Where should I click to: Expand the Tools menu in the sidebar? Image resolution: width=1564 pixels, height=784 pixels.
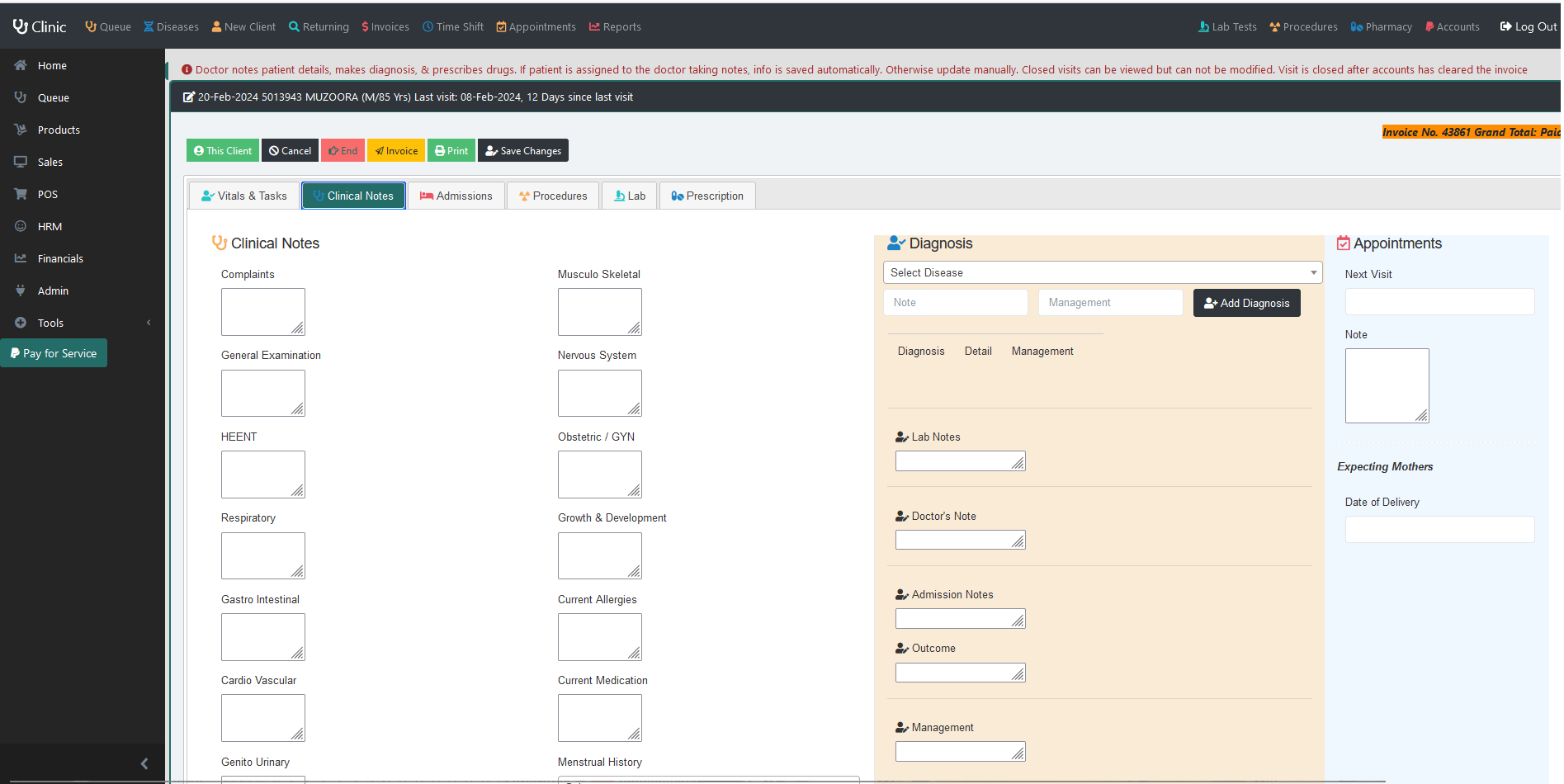pos(83,323)
